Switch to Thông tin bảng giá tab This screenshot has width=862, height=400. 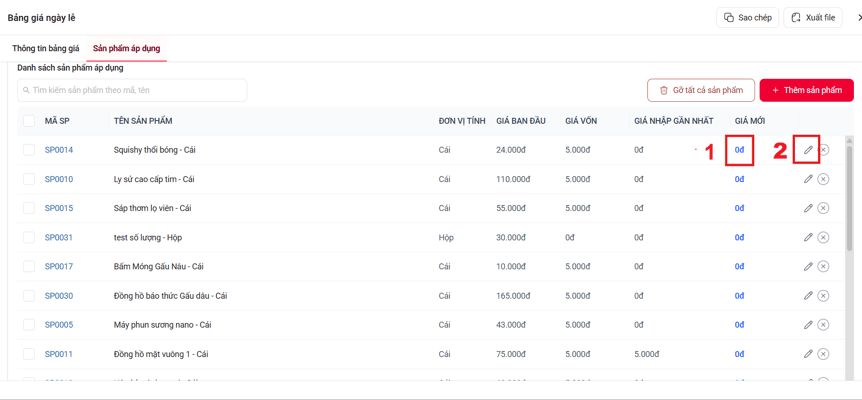pos(46,48)
